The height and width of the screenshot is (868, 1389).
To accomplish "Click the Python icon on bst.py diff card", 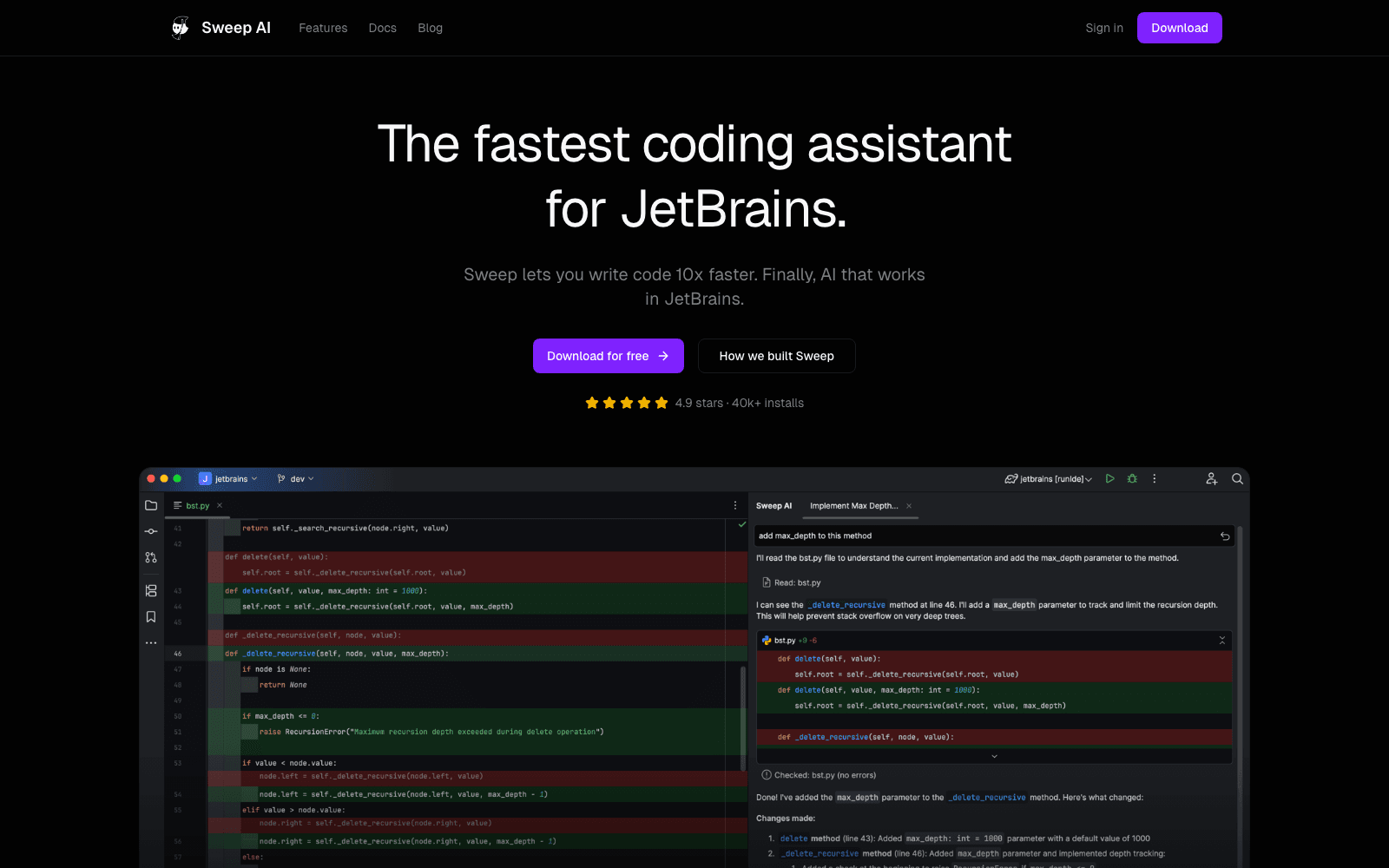I will (767, 641).
